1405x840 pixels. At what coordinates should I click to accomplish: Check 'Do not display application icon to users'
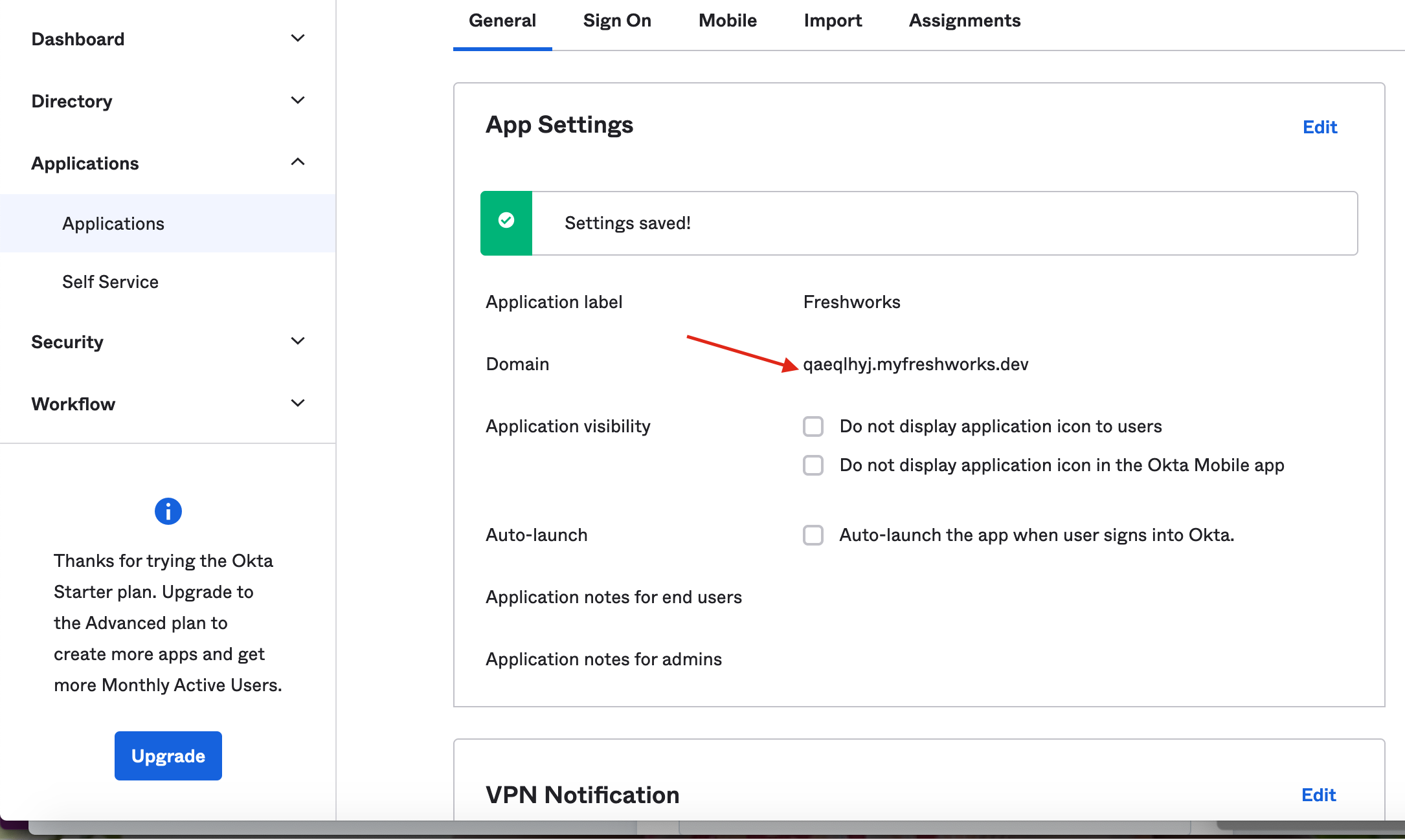813,426
